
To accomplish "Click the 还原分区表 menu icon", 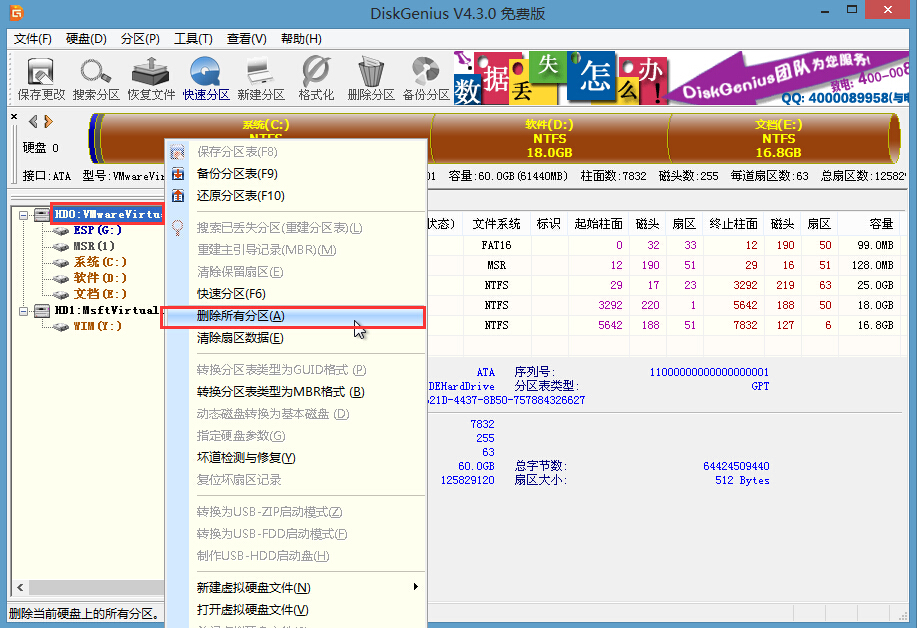I will tap(178, 196).
